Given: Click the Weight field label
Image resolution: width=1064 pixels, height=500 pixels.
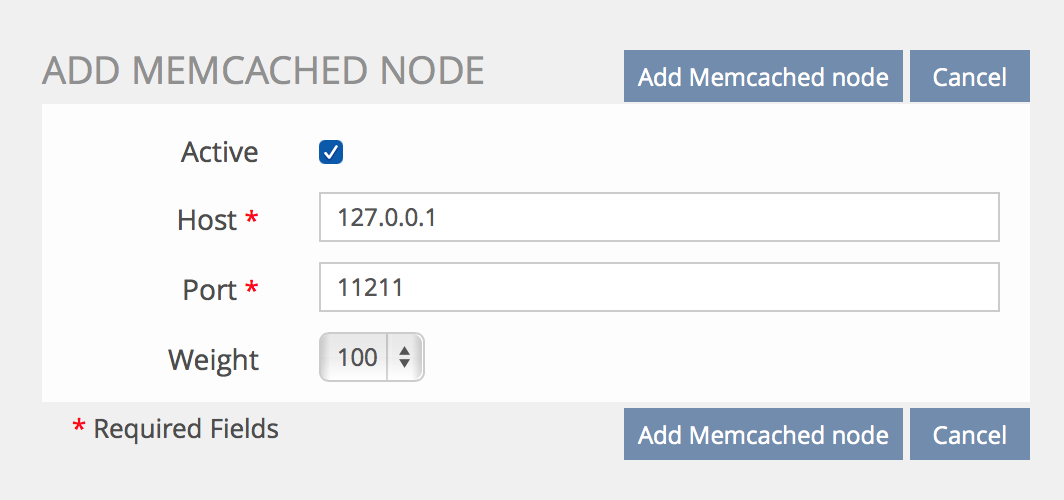Looking at the screenshot, I should [213, 359].
